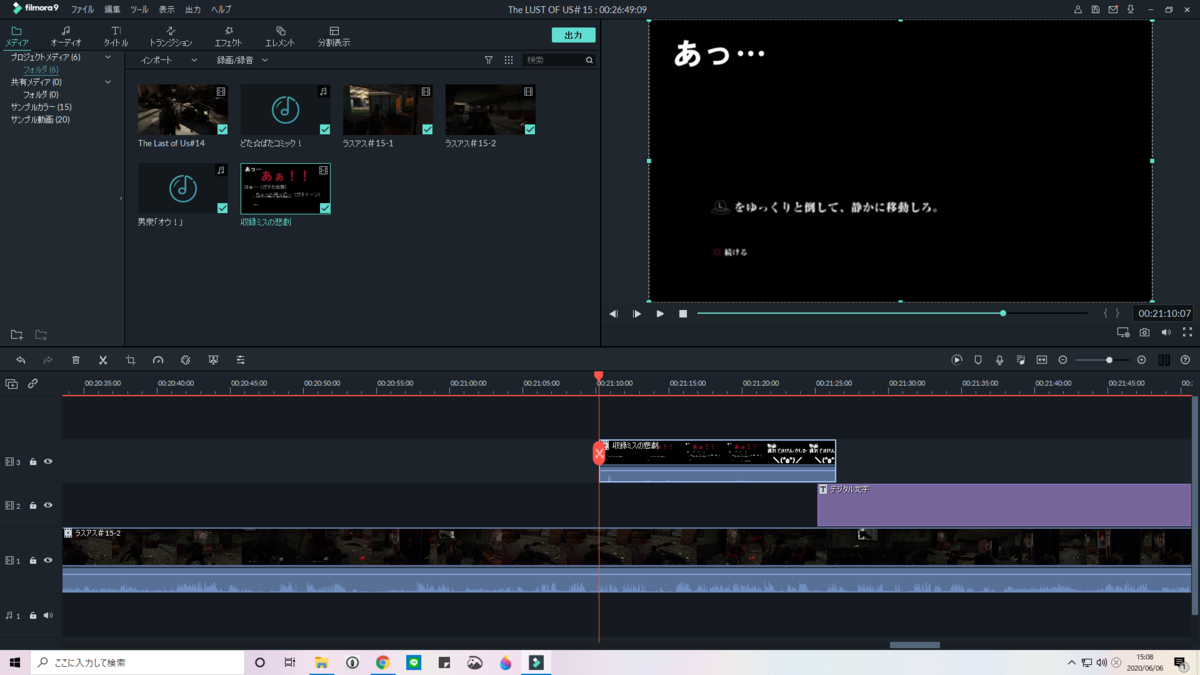The width and height of the screenshot is (1200, 675).
Task: Click the timeline zoom slider
Action: pos(1103,360)
